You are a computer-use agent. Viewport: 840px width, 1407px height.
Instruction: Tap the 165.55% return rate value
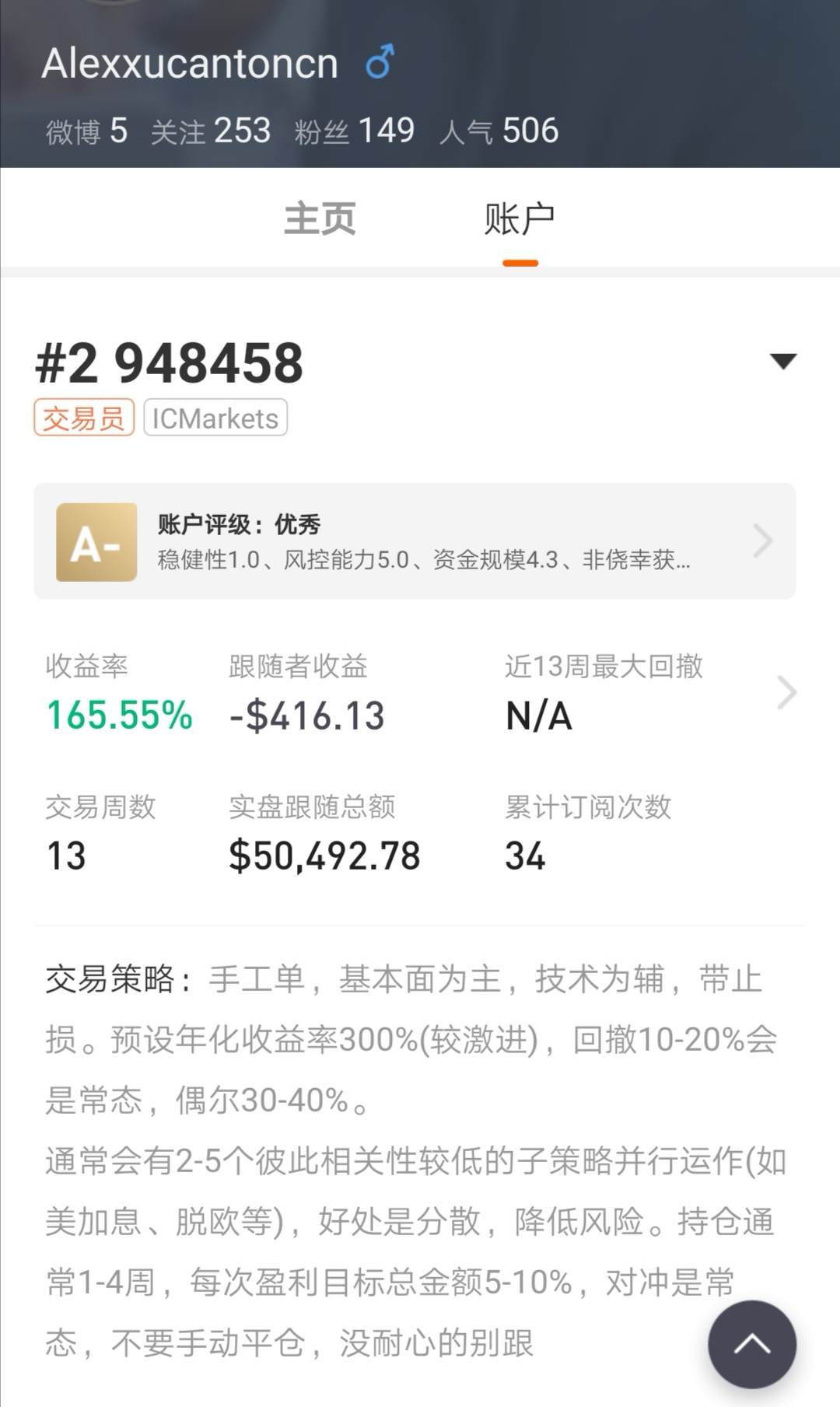[x=120, y=715]
